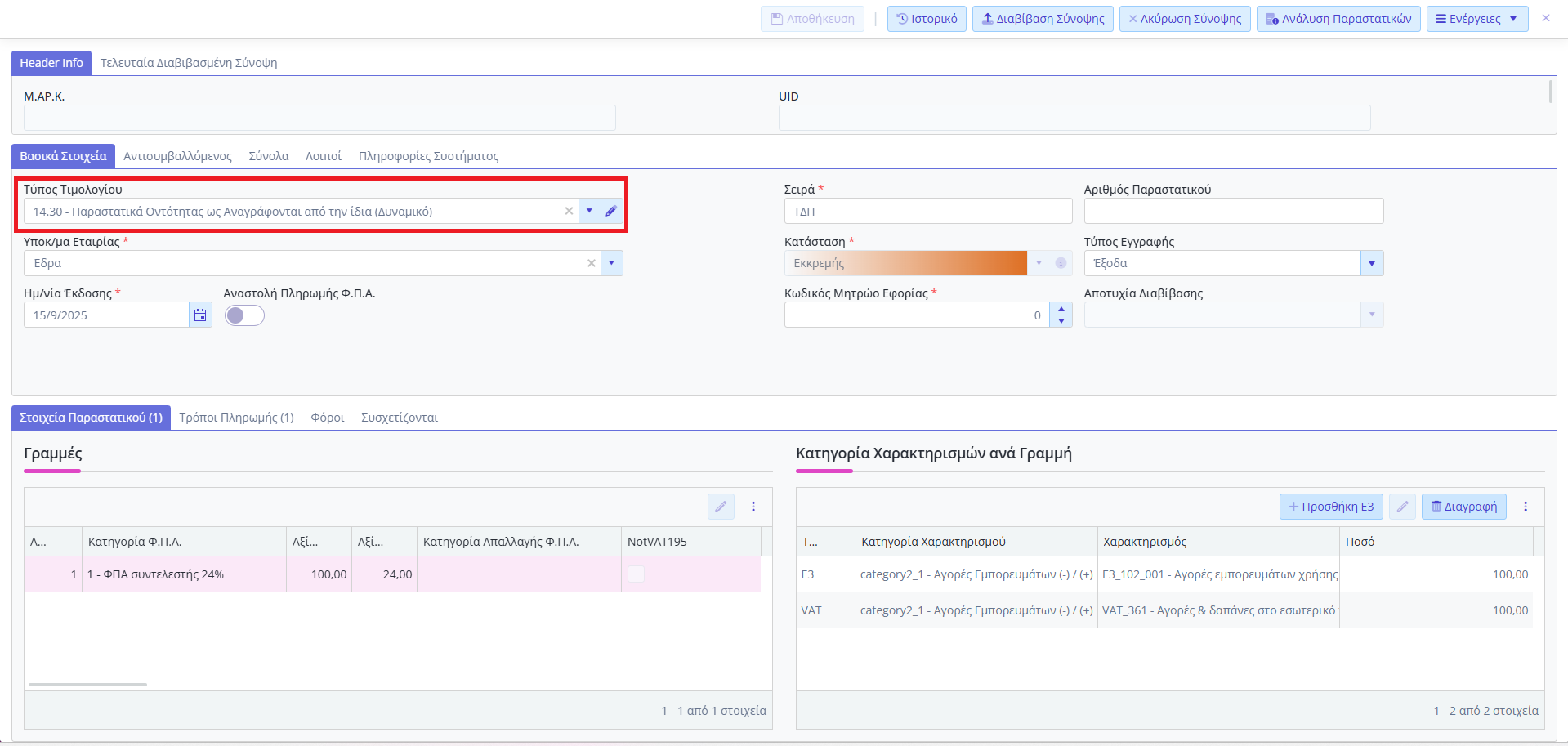
Task: Open the three-dot menu in Γραμμές grid
Action: tap(753, 507)
